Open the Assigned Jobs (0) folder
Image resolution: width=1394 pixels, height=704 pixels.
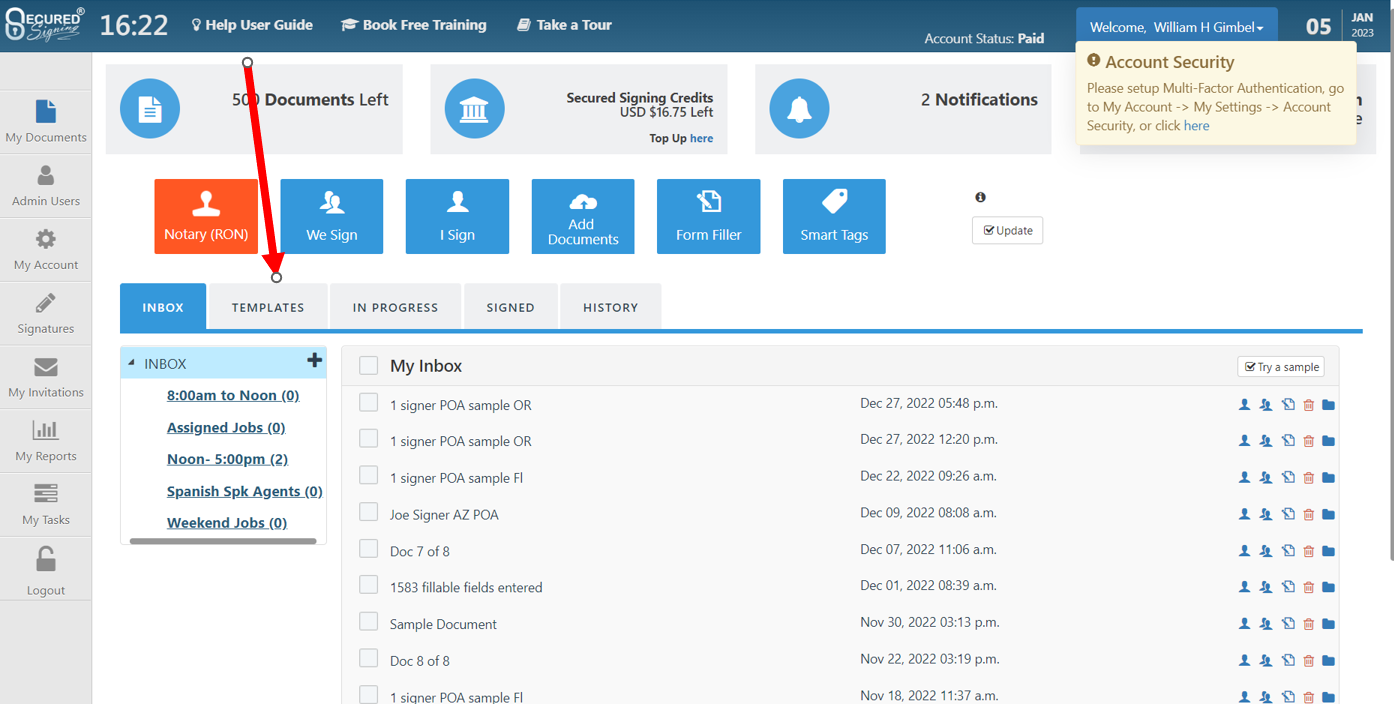(x=226, y=427)
